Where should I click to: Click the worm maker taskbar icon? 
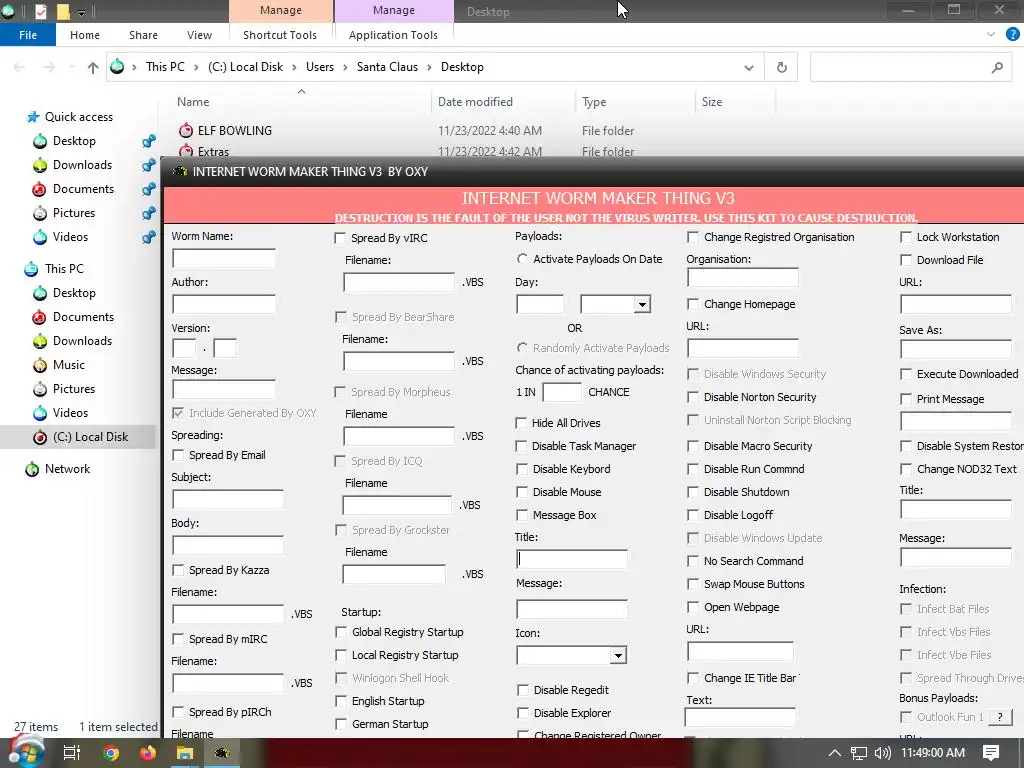222,753
